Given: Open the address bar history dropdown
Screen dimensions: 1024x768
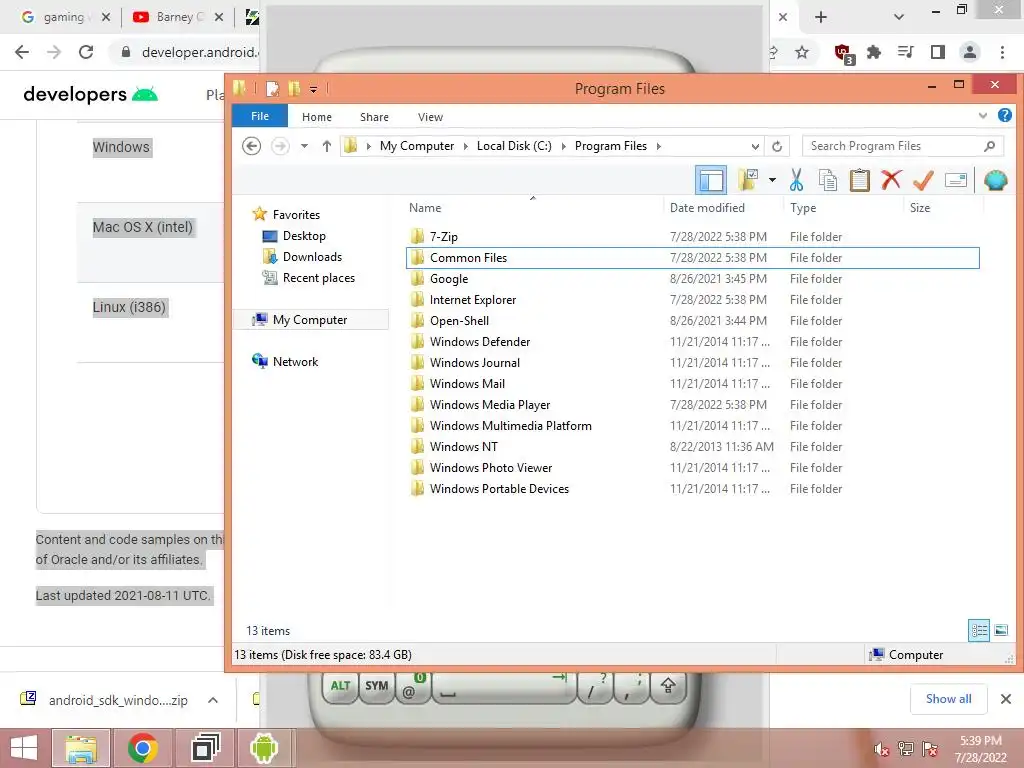Looking at the screenshot, I should [755, 146].
